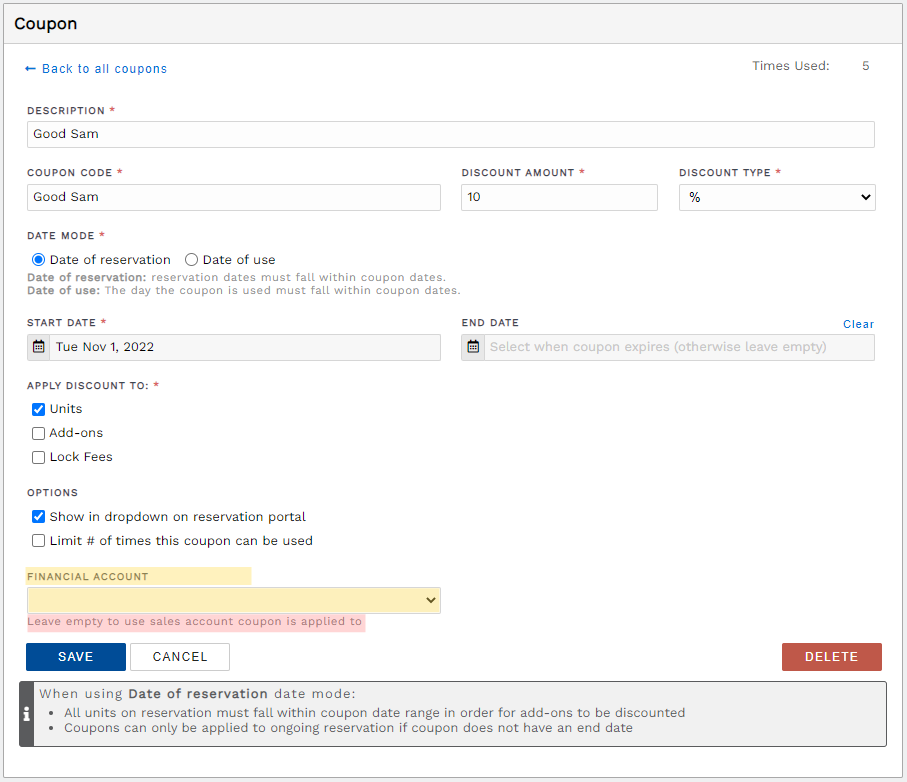Click the SAVE button
The width and height of the screenshot is (907, 782).
click(75, 657)
